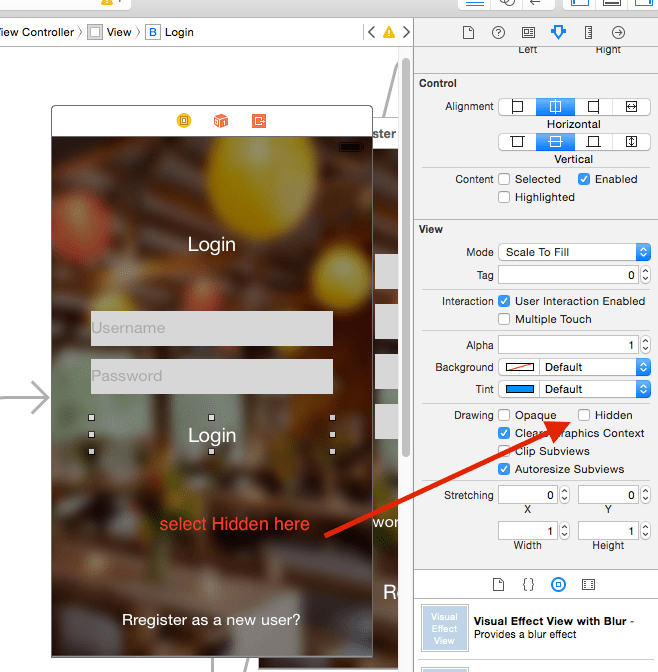Set vertical alignment to top
This screenshot has height=672, width=658.
(x=517, y=141)
